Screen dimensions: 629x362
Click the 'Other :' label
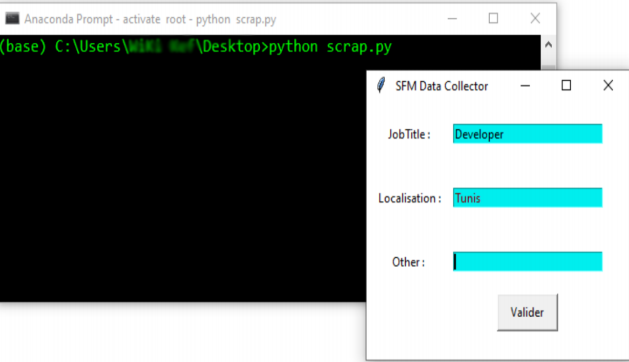coord(408,262)
